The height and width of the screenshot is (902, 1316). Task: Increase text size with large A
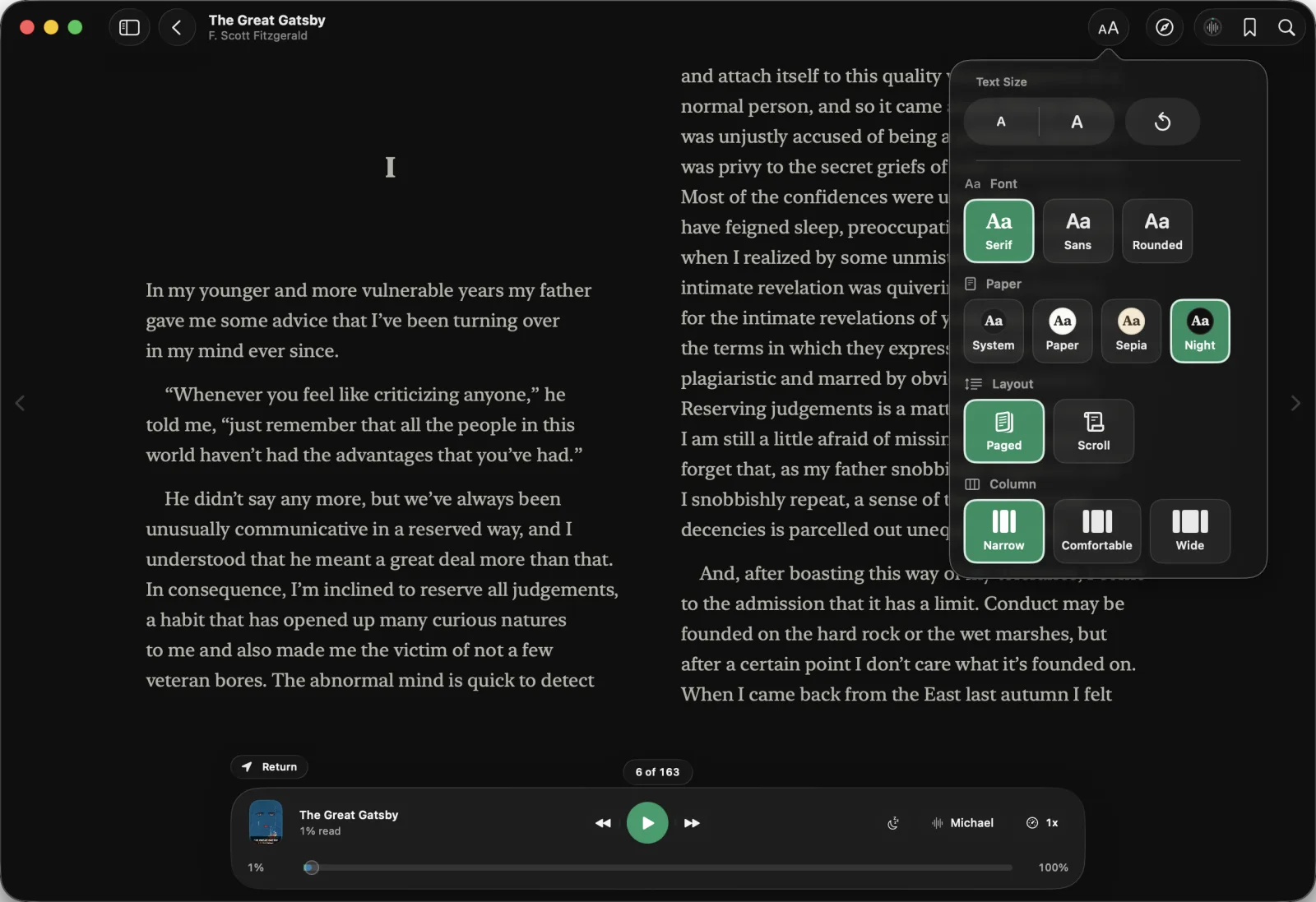pos(1077,122)
